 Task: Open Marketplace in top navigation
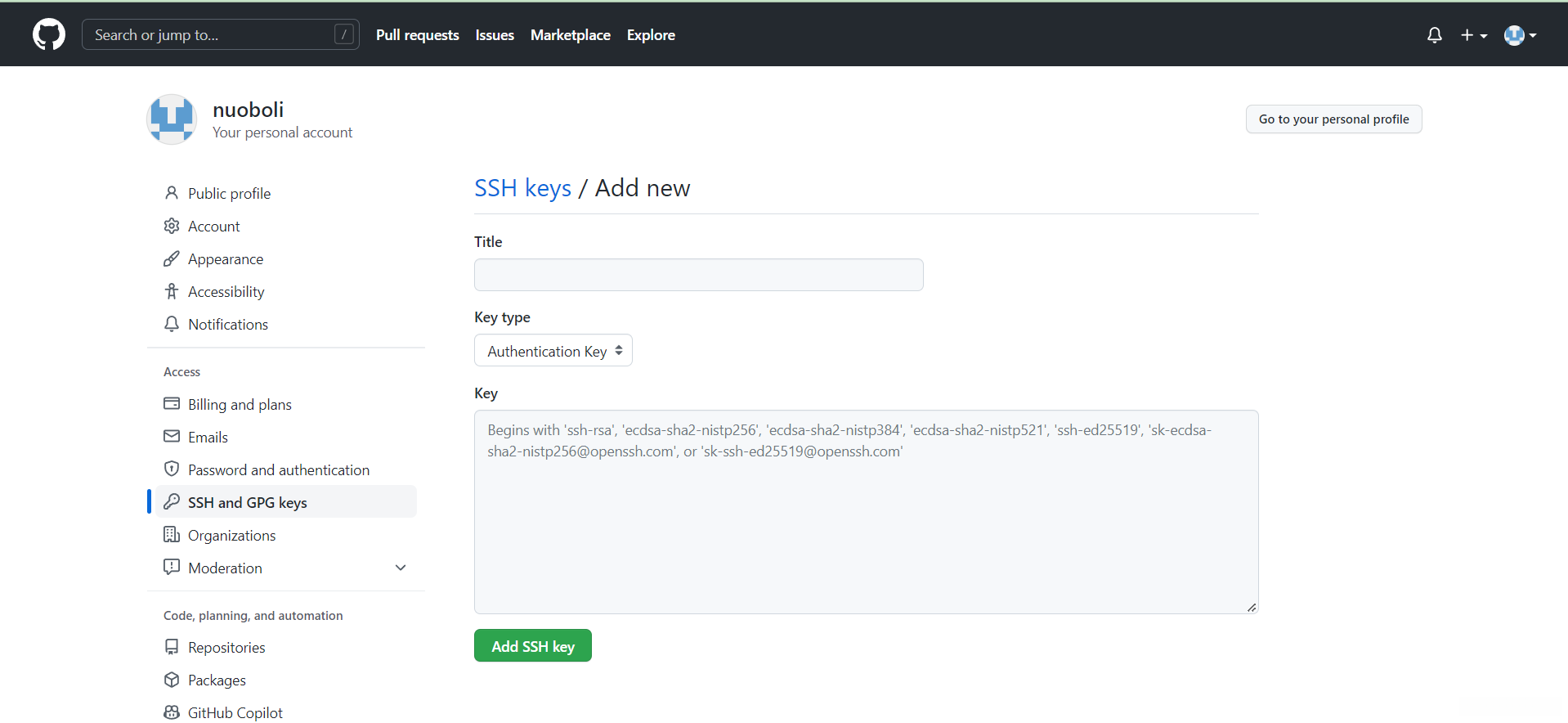[x=571, y=35]
